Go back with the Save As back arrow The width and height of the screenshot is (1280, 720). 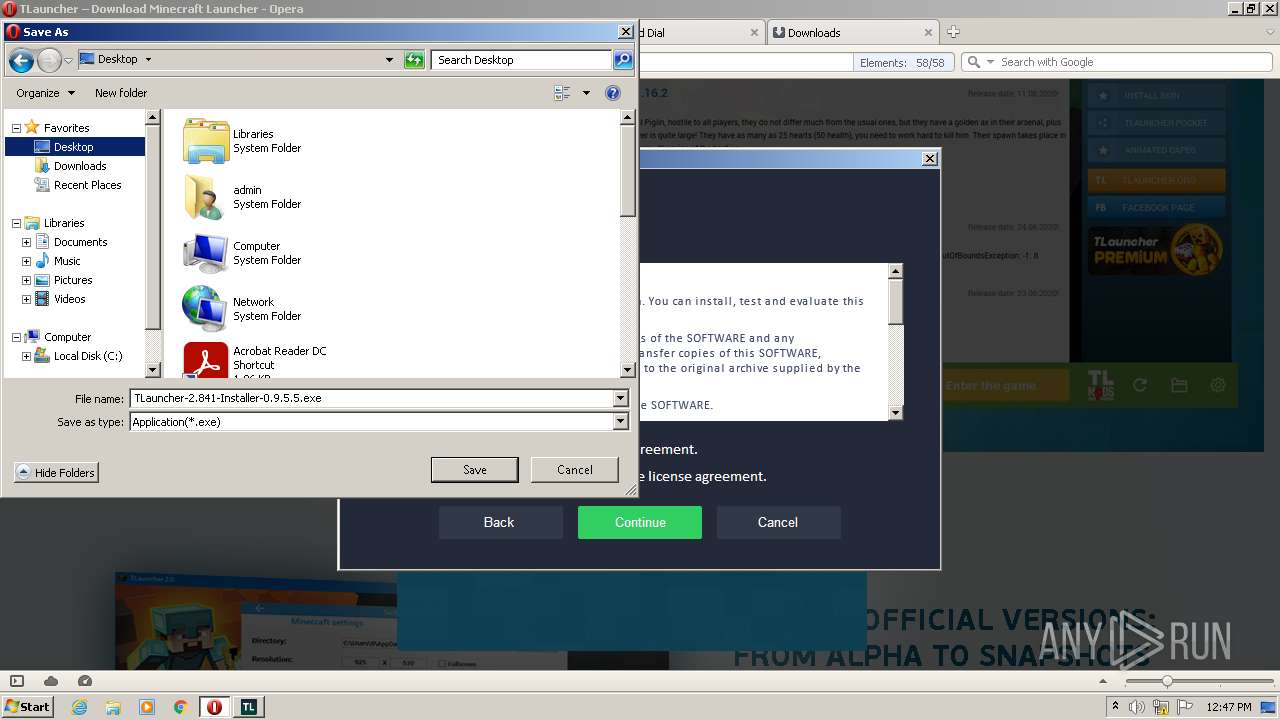point(21,60)
